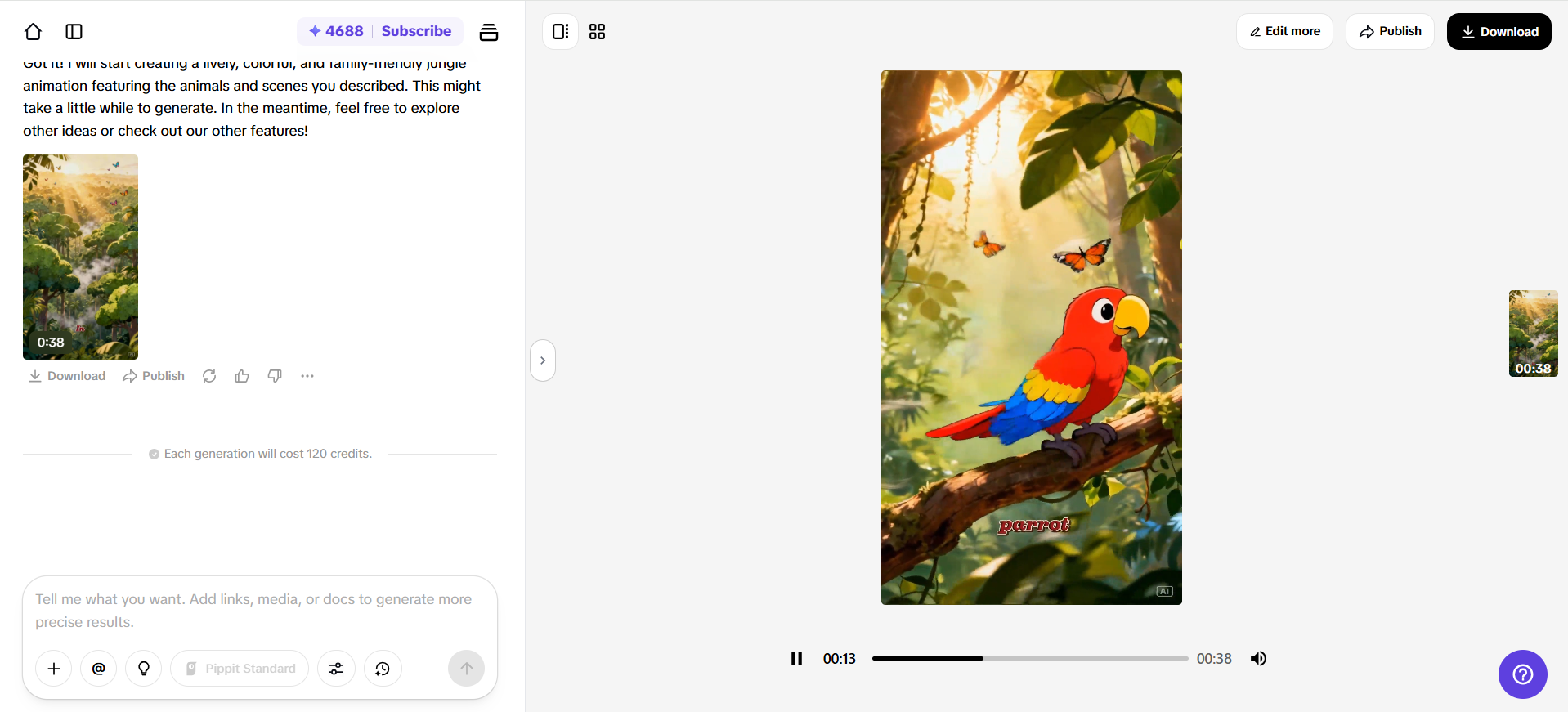The width and height of the screenshot is (1568, 712).
Task: Pause the video playback
Action: coord(796,659)
